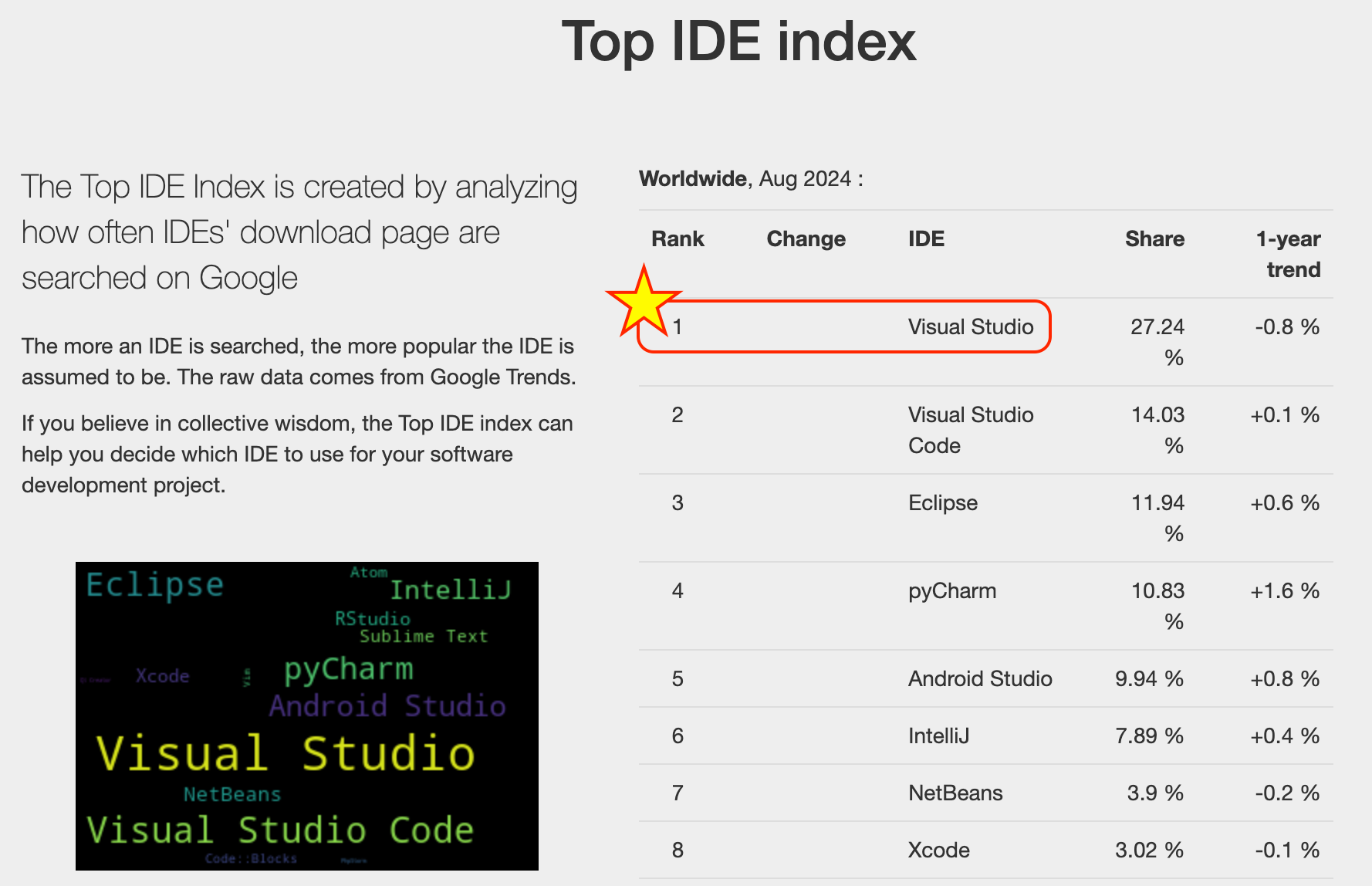Click 'NetBeans' in the table
The width and height of the screenshot is (1372, 886).
(x=955, y=793)
